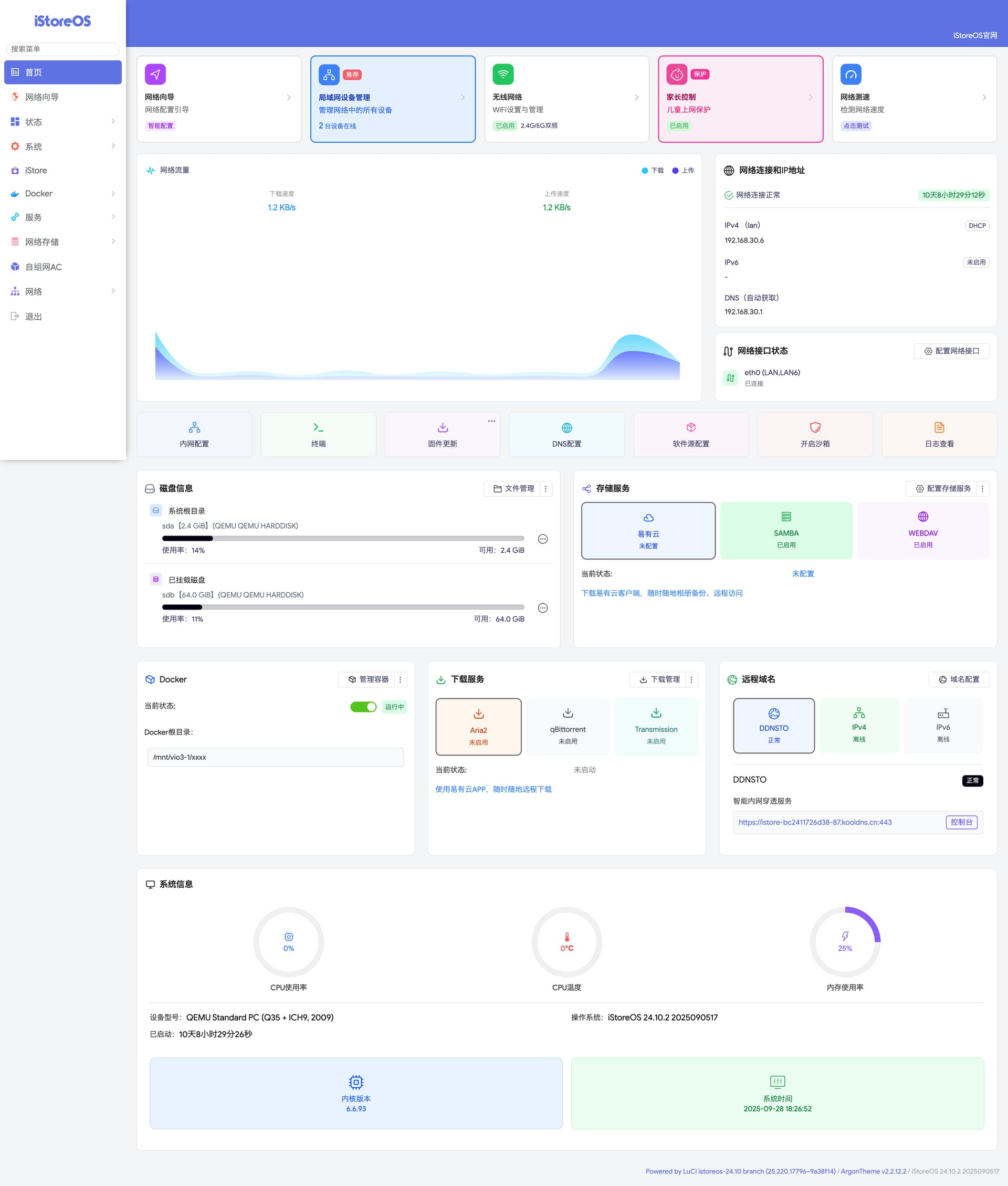The width and height of the screenshot is (1008, 1186).
Task: Click the parental control icon card
Action: pos(677,74)
